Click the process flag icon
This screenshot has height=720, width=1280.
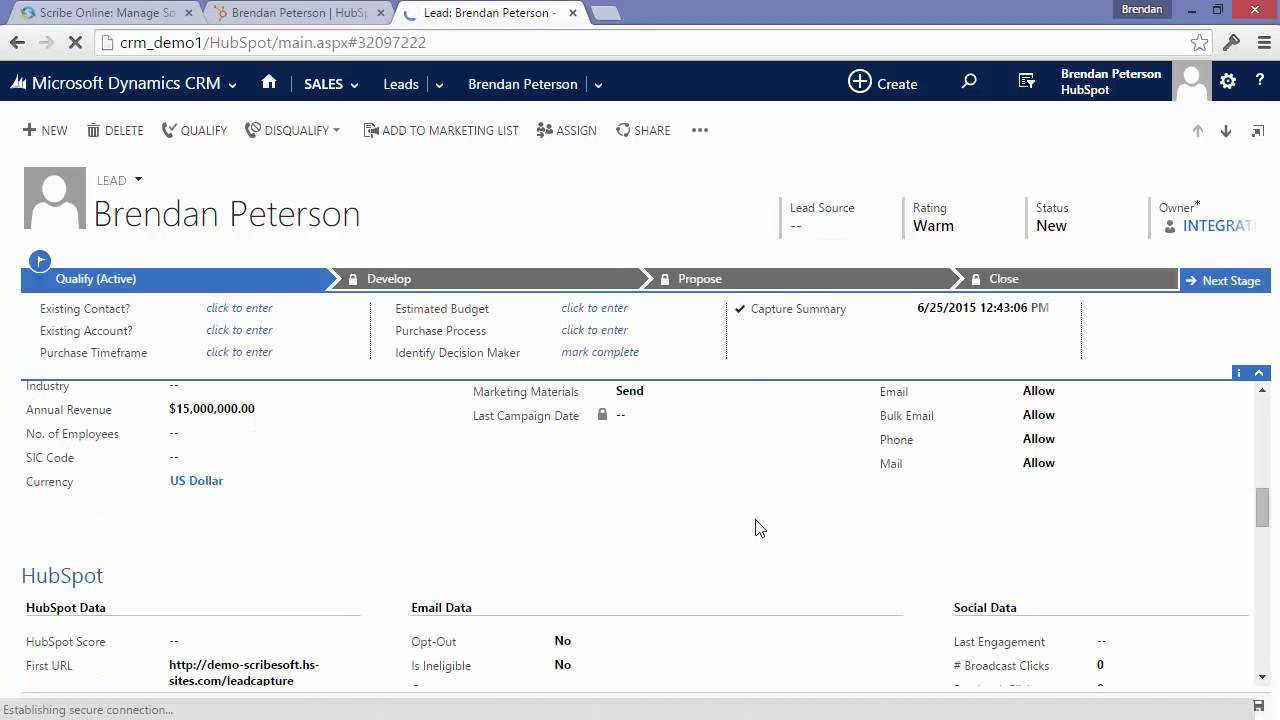[40, 261]
